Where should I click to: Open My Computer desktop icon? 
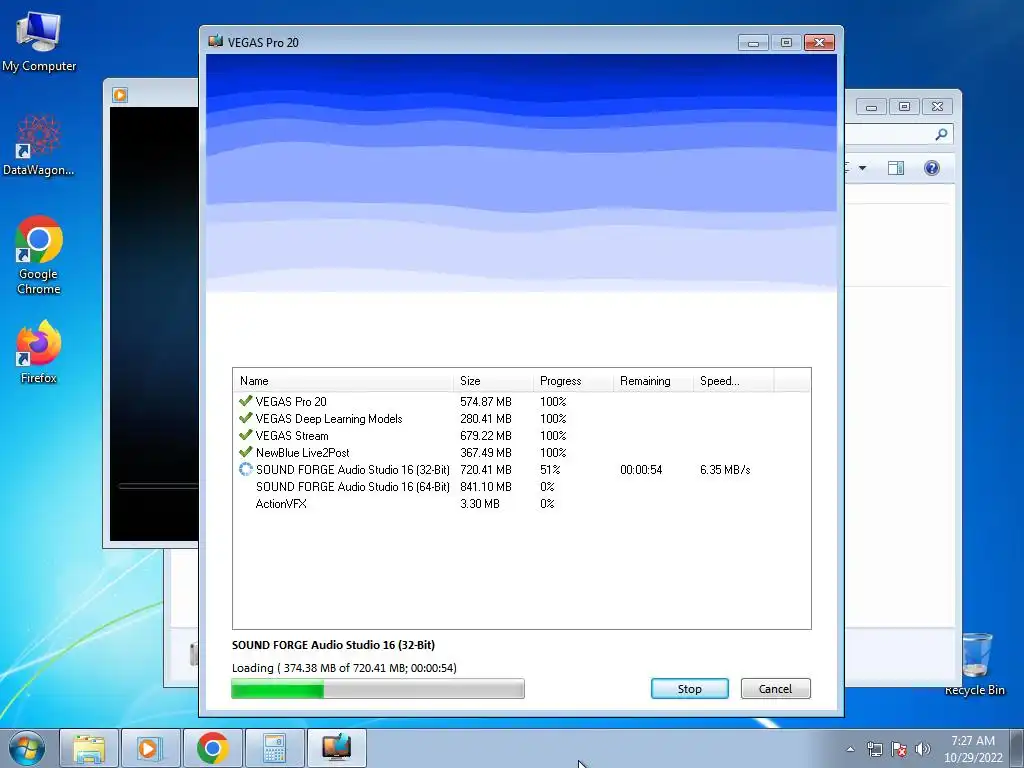click(39, 42)
